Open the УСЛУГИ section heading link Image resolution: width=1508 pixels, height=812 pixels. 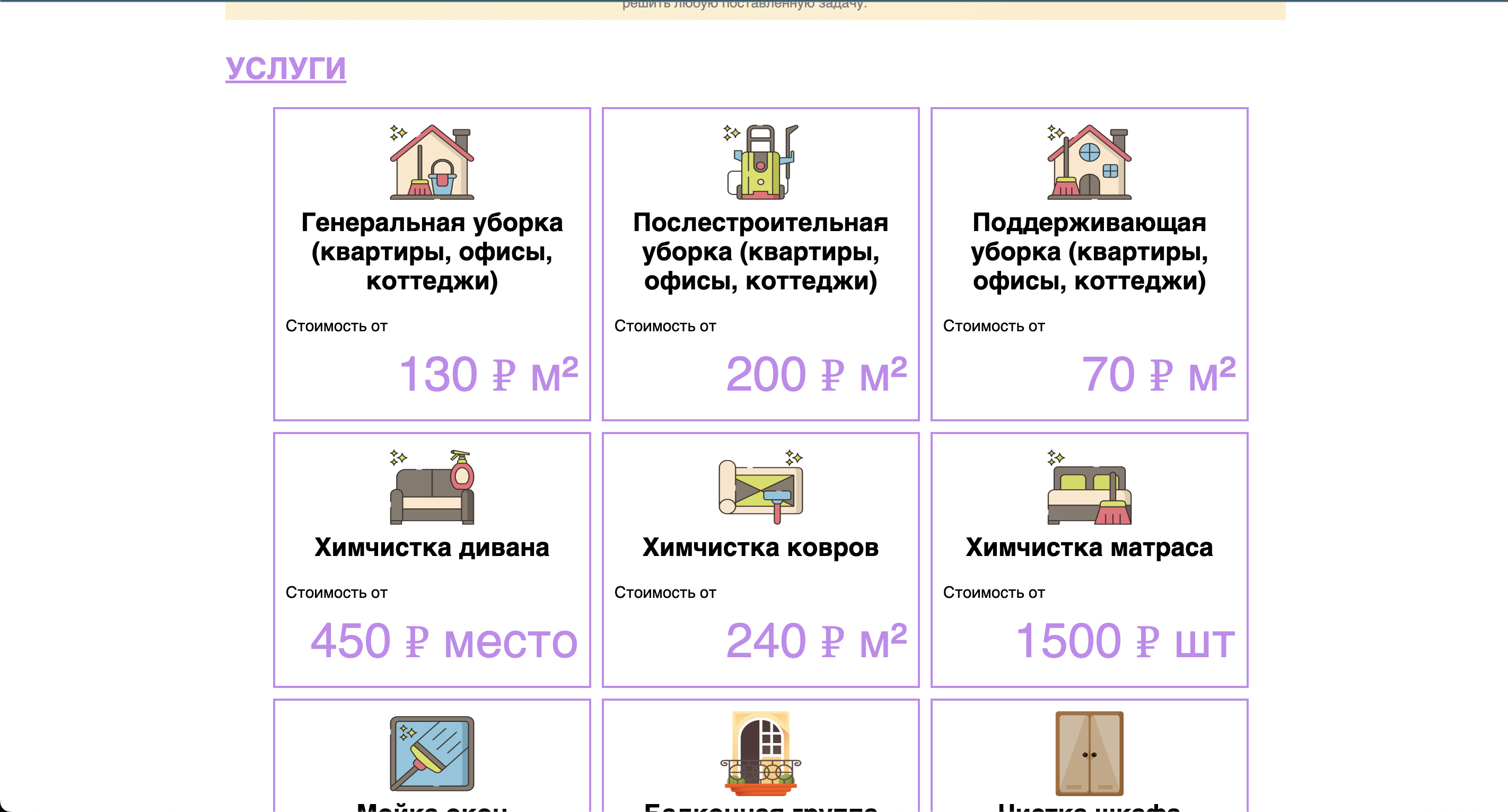[x=286, y=68]
